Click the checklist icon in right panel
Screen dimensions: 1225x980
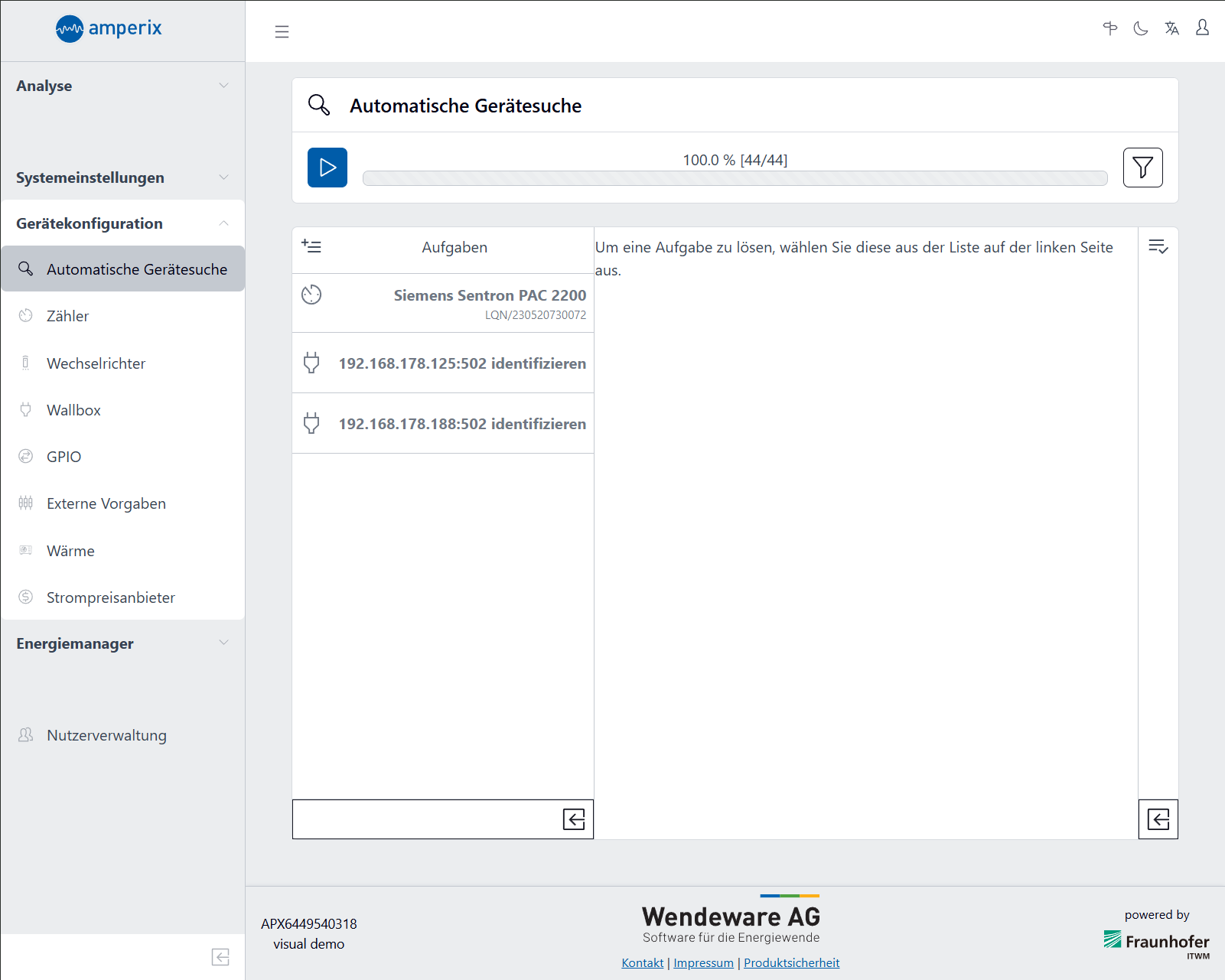pos(1158,246)
